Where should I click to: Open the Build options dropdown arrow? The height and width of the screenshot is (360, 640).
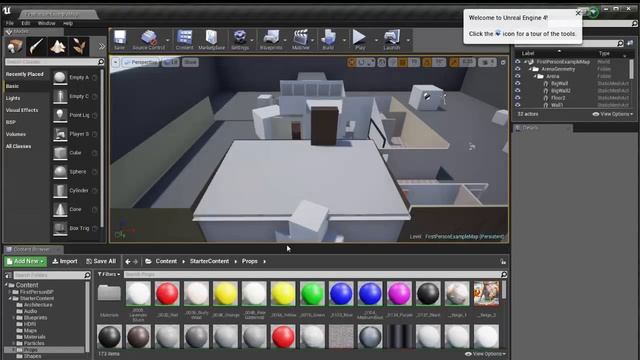344,40
